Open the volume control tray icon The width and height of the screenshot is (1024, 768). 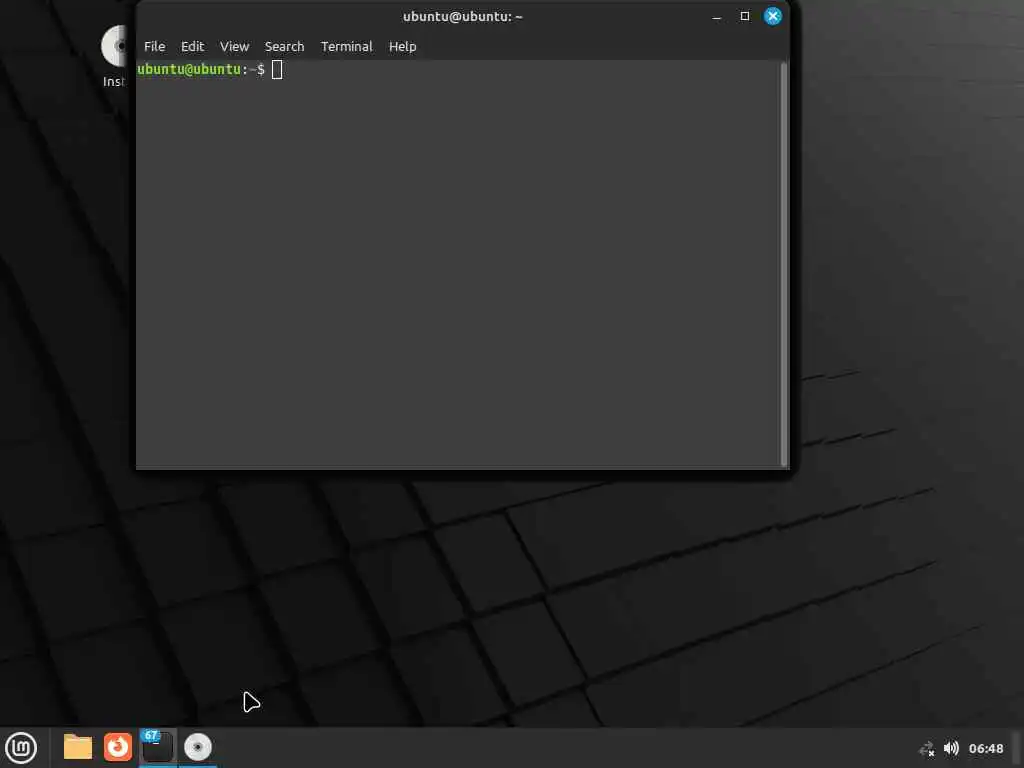(x=951, y=748)
